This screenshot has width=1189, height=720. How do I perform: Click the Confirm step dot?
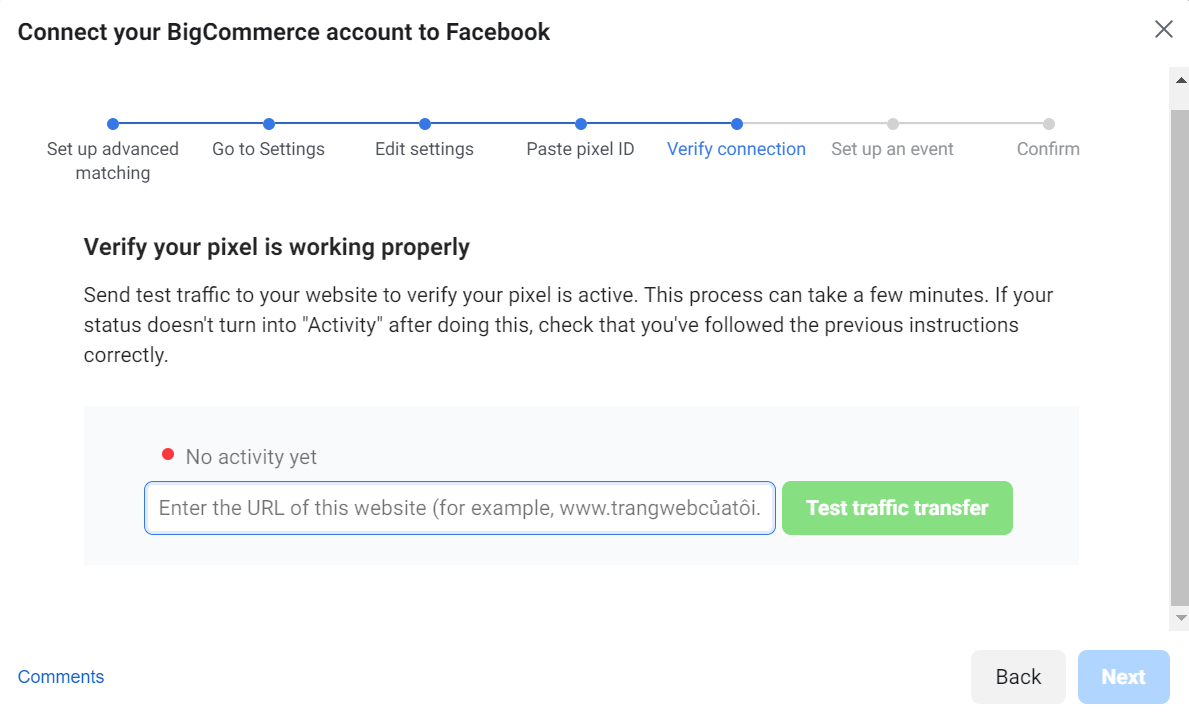[1049, 124]
